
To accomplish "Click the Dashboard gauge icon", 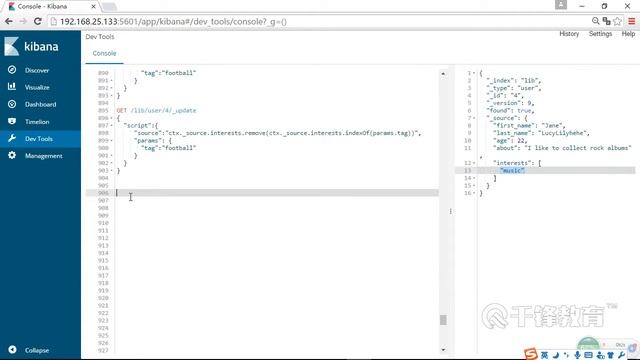I will (12, 104).
